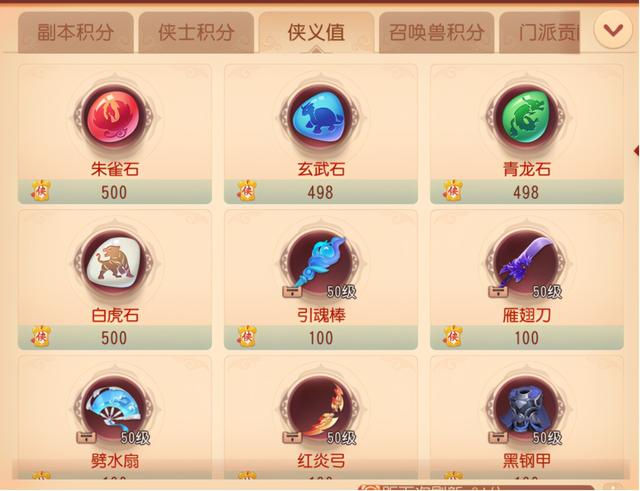Viewport: 640px width, 491px height.
Task: Click the active 侠义值 tab
Action: [316, 33]
